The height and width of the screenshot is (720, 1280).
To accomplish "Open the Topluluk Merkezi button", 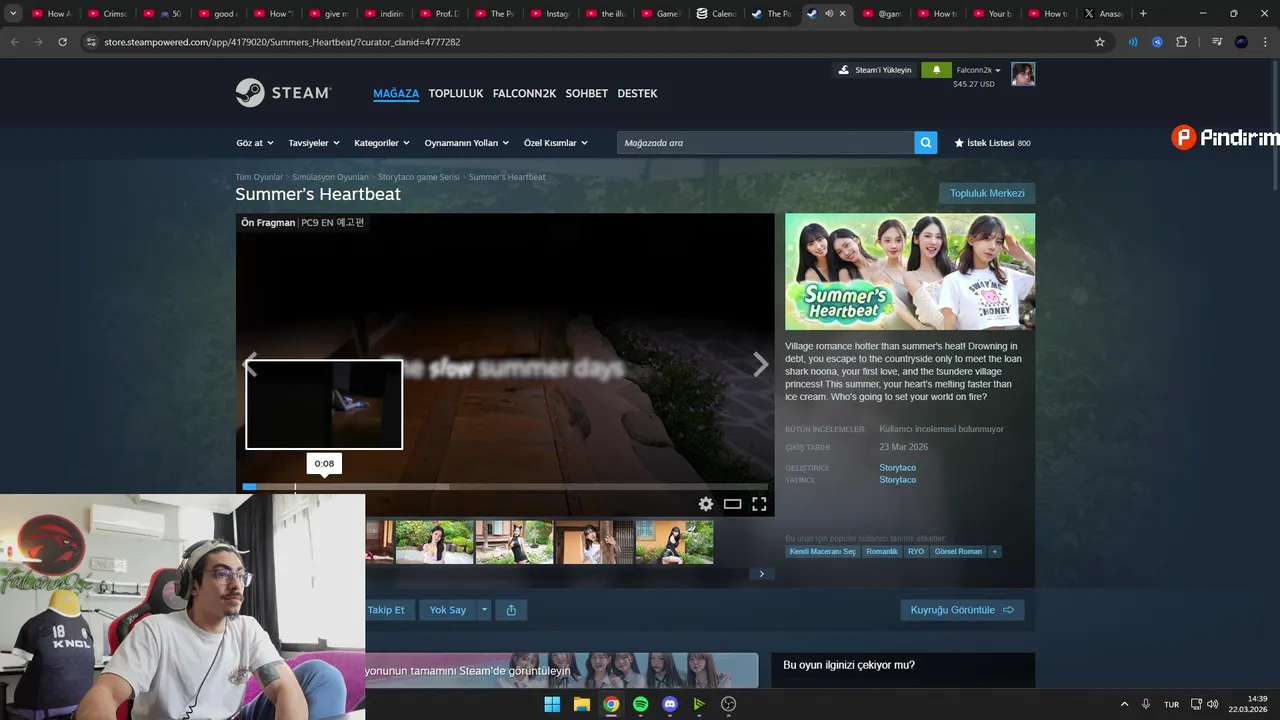I will [x=987, y=193].
